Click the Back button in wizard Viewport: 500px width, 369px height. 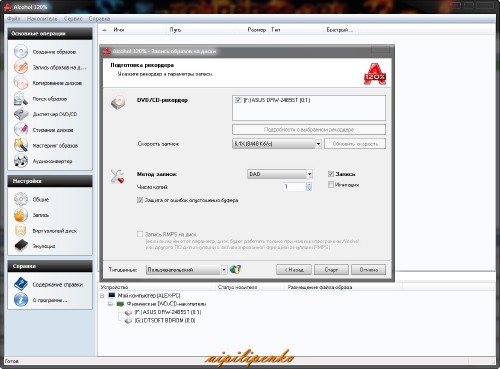(294, 270)
